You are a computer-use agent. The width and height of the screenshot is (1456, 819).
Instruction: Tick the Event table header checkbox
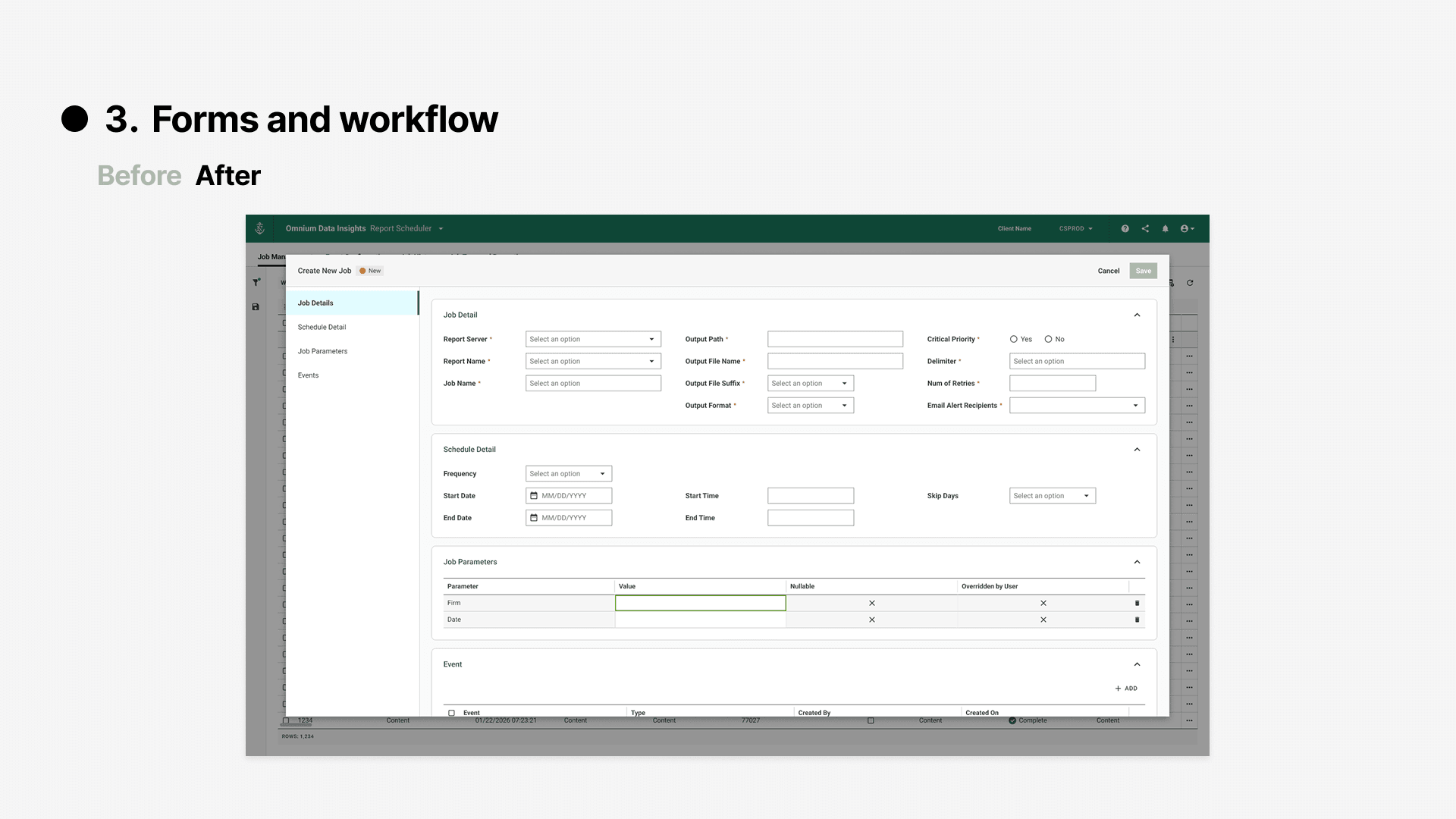[x=452, y=713]
